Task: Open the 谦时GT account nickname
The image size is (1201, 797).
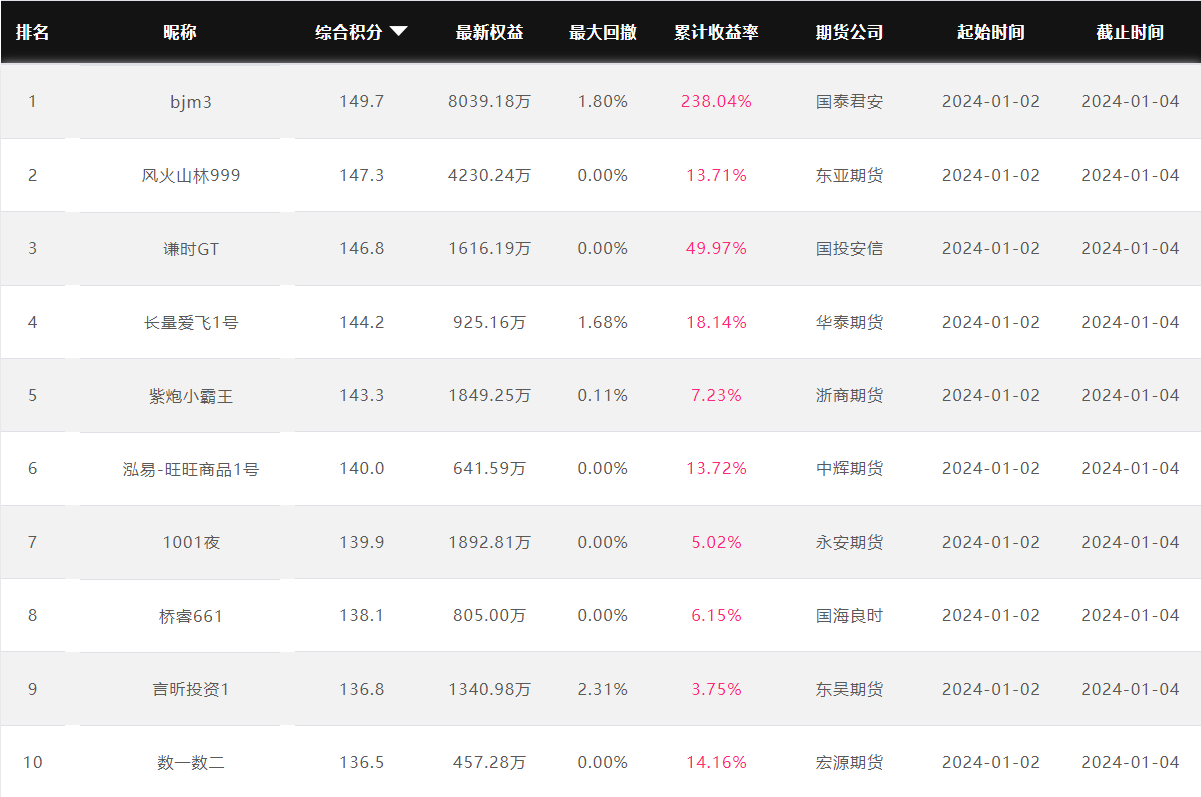Action: click(191, 249)
